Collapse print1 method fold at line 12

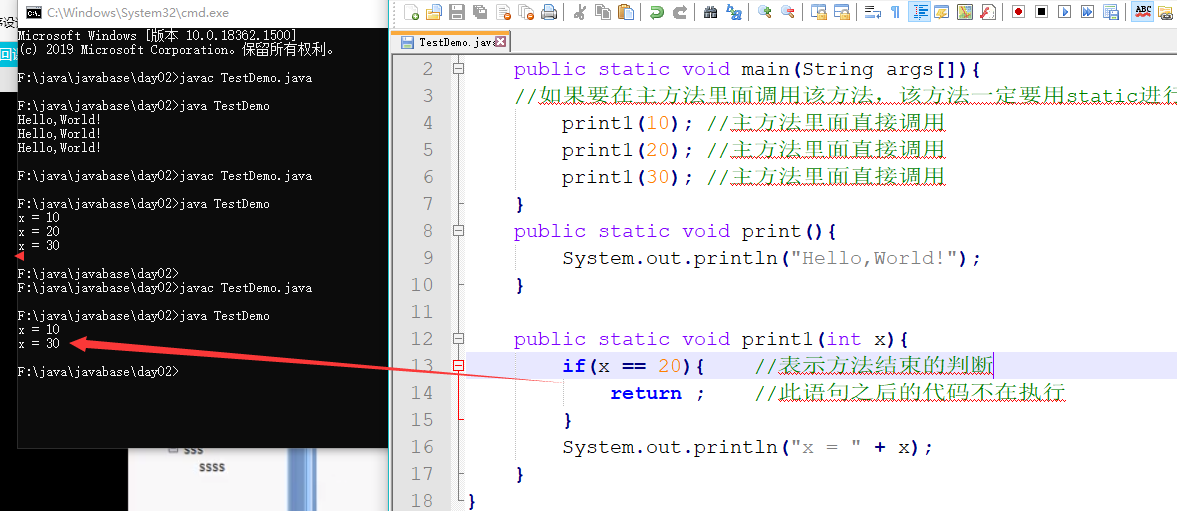[x=458, y=339]
